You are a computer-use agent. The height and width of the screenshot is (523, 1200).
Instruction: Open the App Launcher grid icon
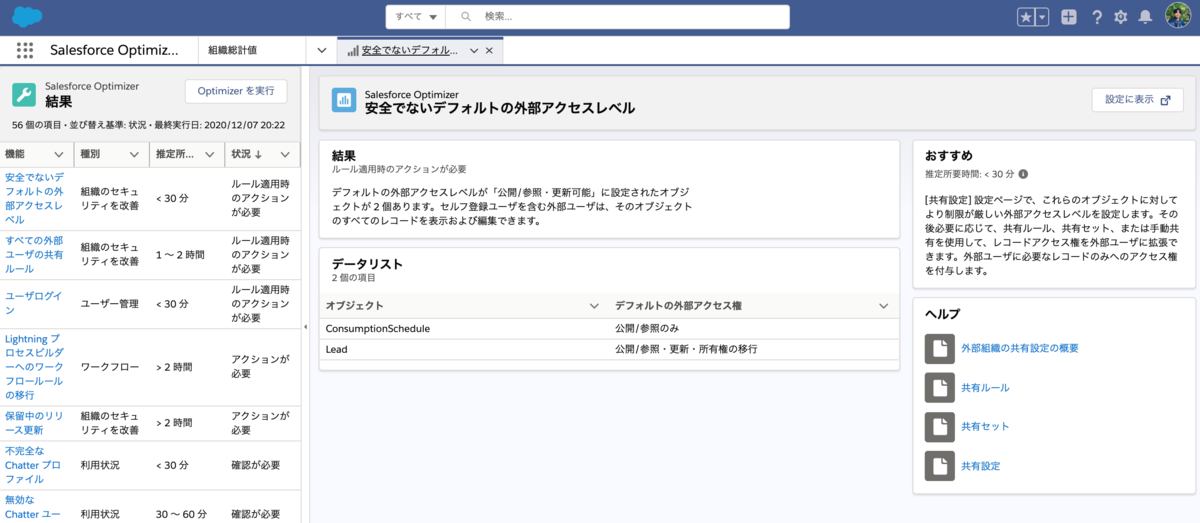pyautogui.click(x=25, y=50)
